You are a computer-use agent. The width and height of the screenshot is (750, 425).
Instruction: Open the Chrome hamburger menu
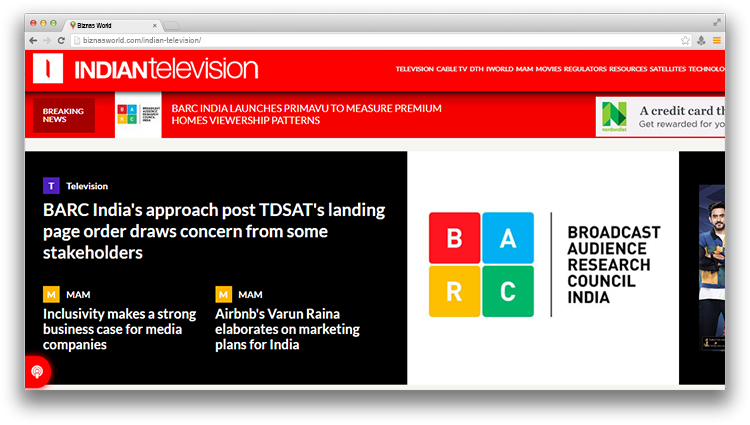click(717, 40)
